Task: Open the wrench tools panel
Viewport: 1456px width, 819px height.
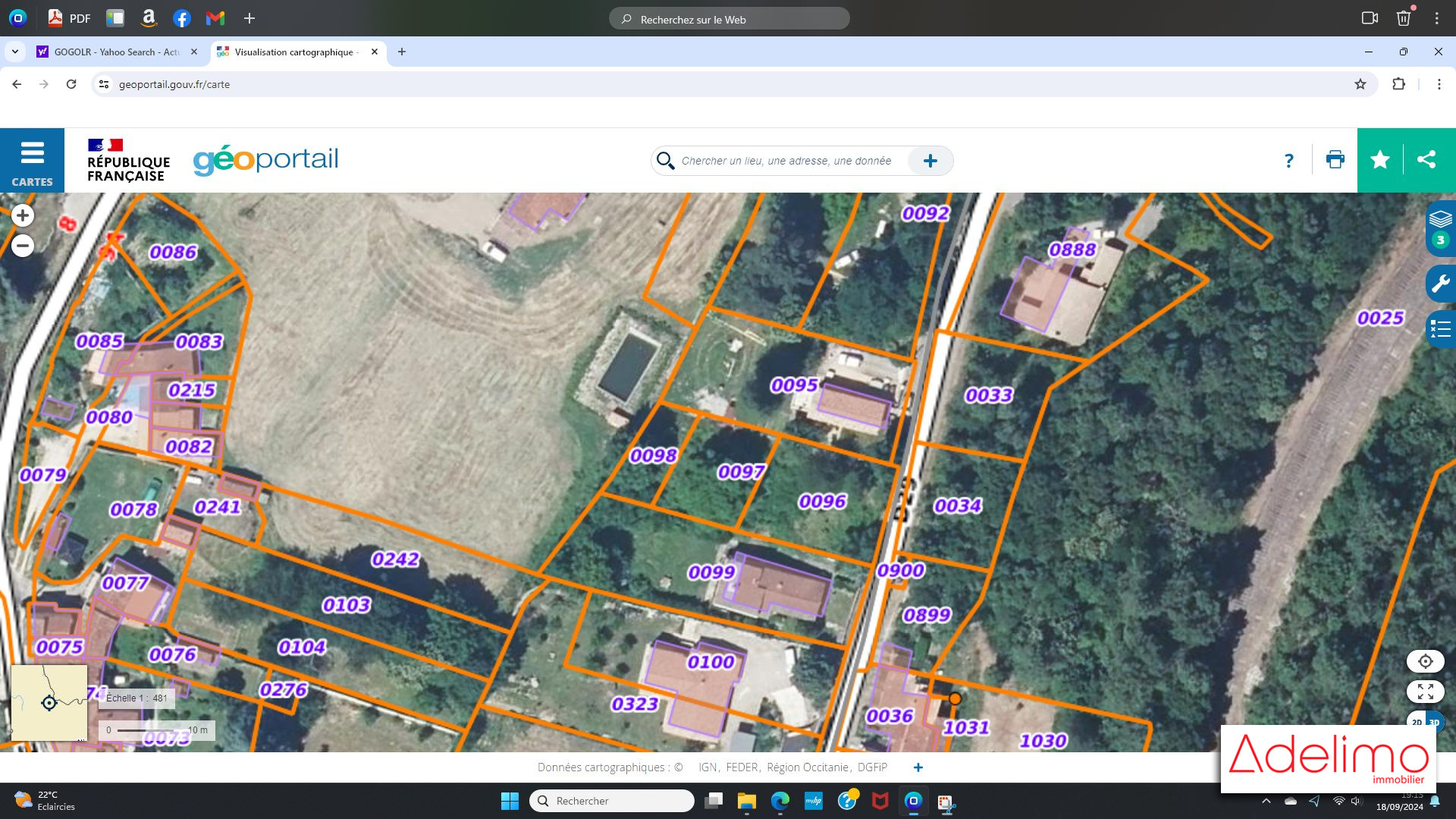Action: pos(1440,284)
